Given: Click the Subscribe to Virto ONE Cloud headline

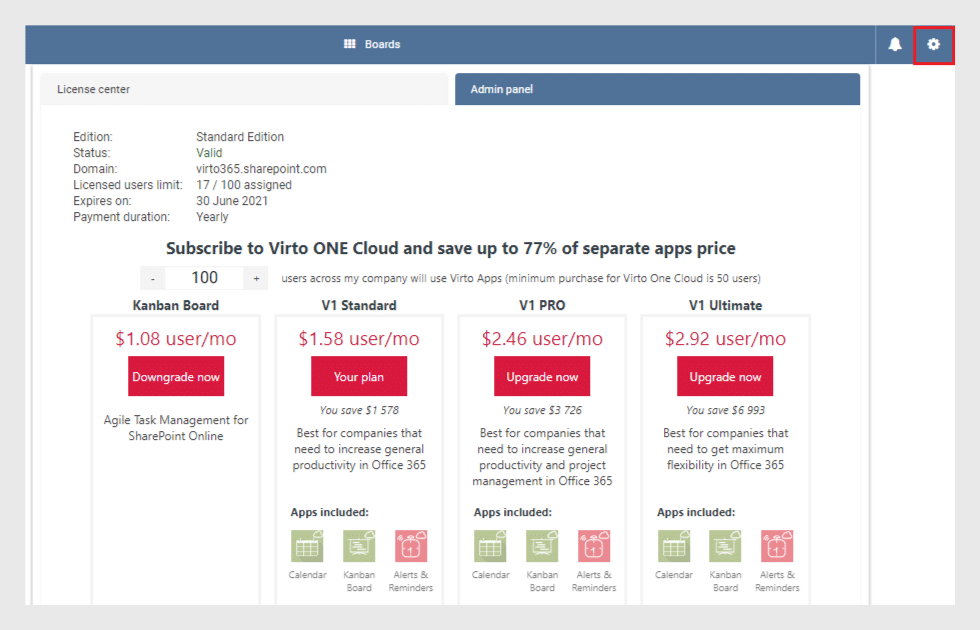Looking at the screenshot, I should (451, 249).
